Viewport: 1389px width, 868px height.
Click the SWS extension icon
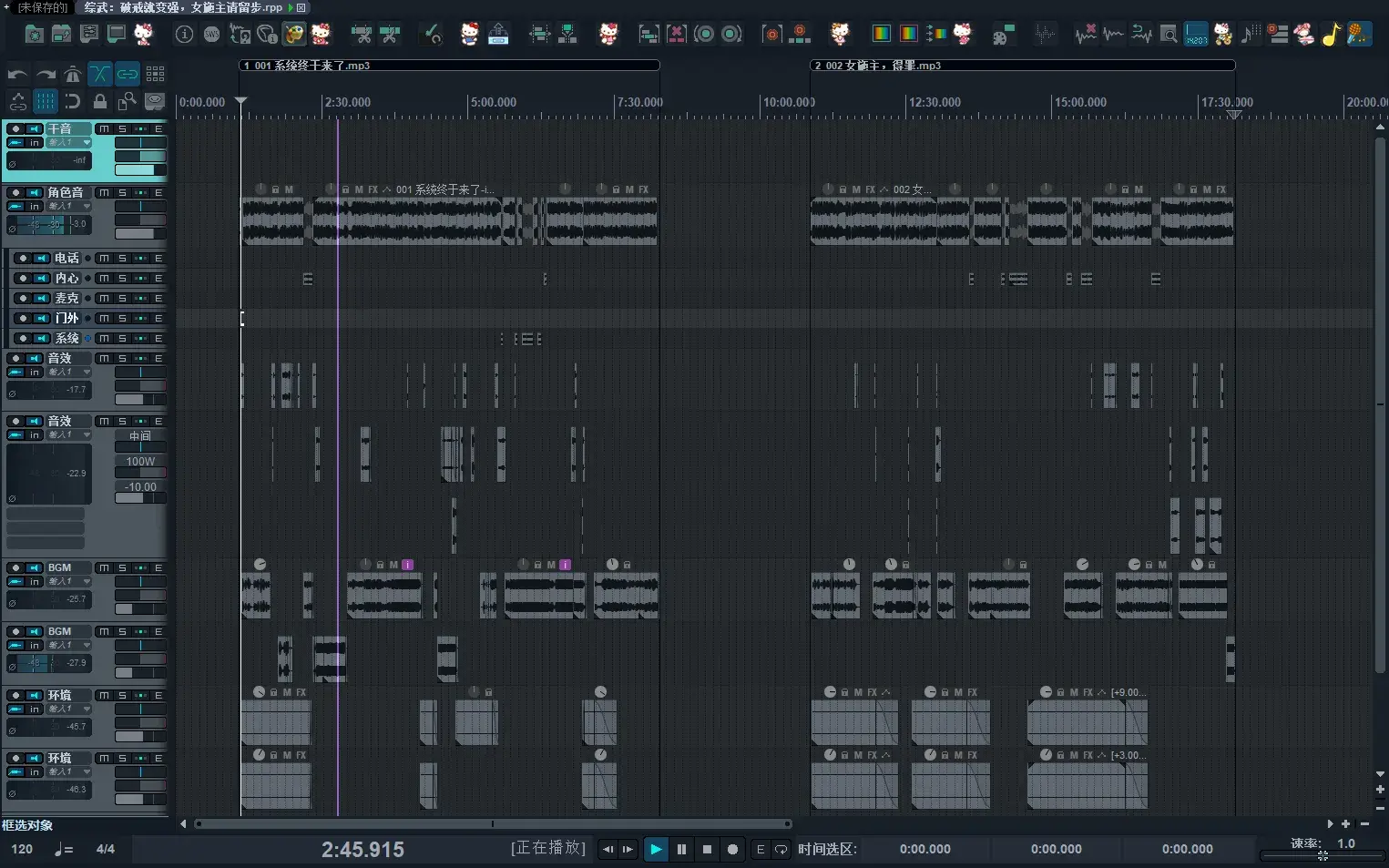(211, 35)
